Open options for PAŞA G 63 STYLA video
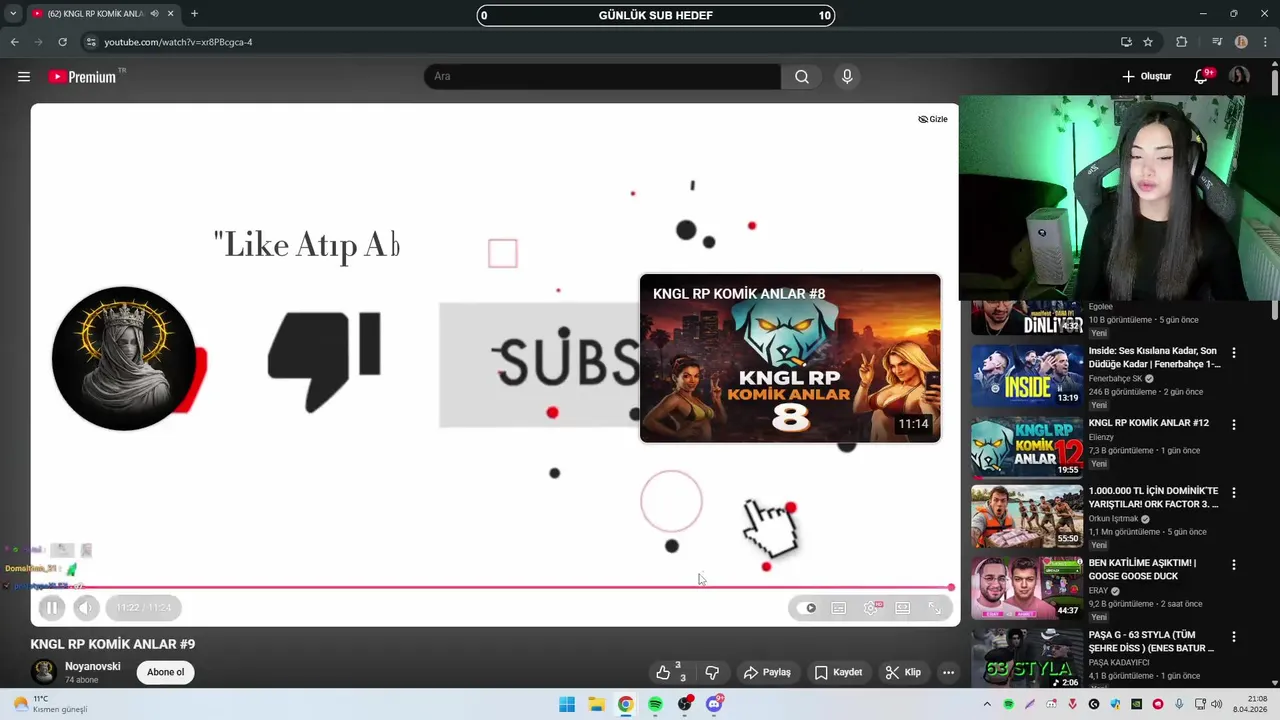This screenshot has width=1280, height=720. point(1233,637)
